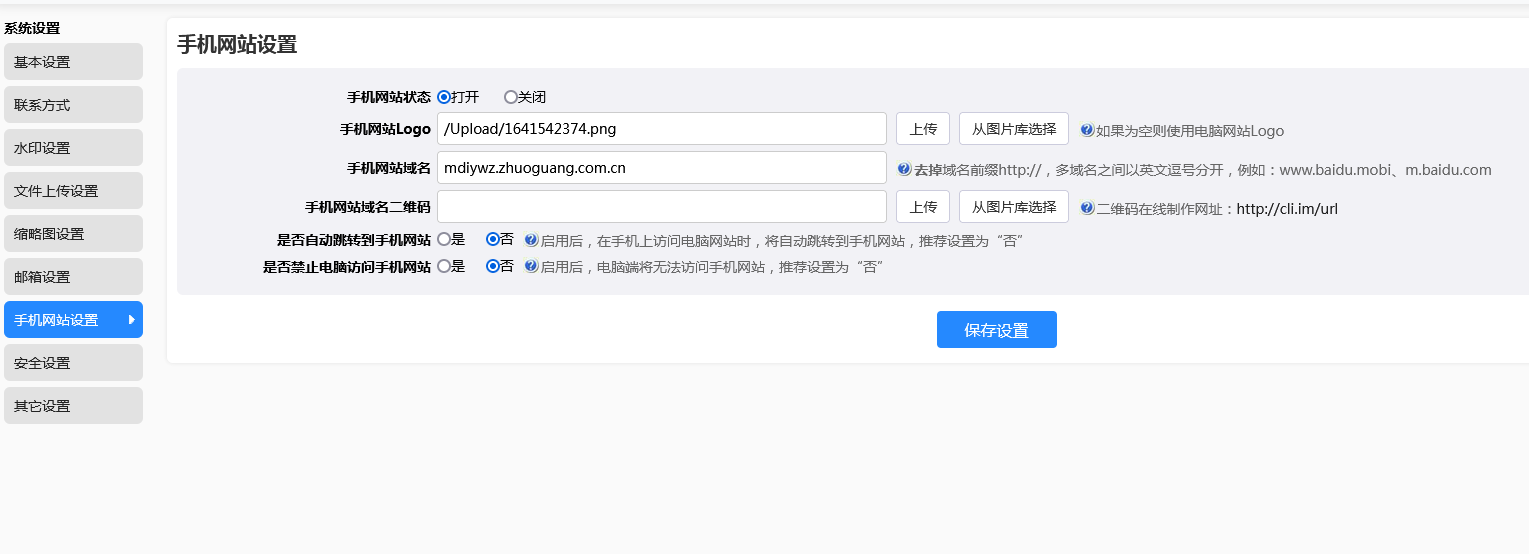Focus the 手机网站Logo path field
This screenshot has width=1529, height=554.
coord(662,128)
